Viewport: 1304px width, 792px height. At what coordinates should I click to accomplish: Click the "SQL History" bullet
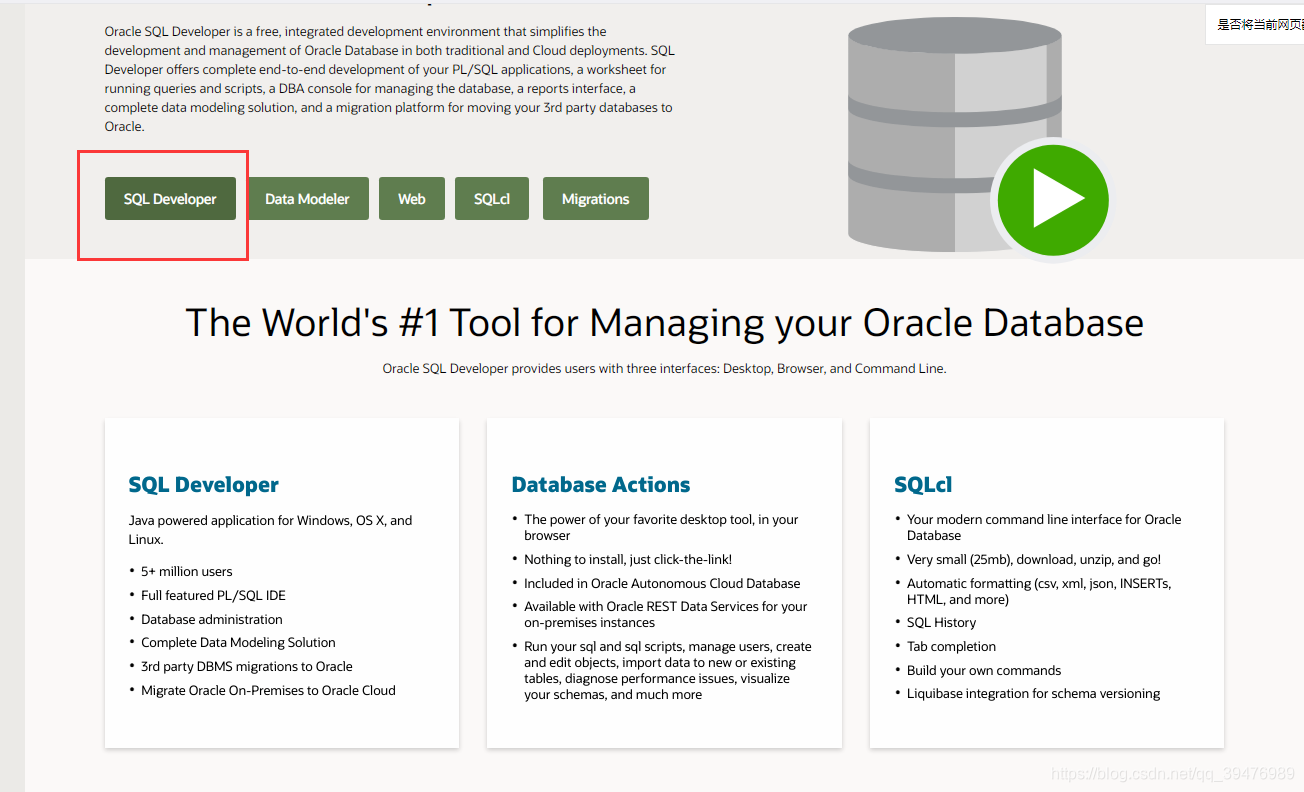point(941,622)
